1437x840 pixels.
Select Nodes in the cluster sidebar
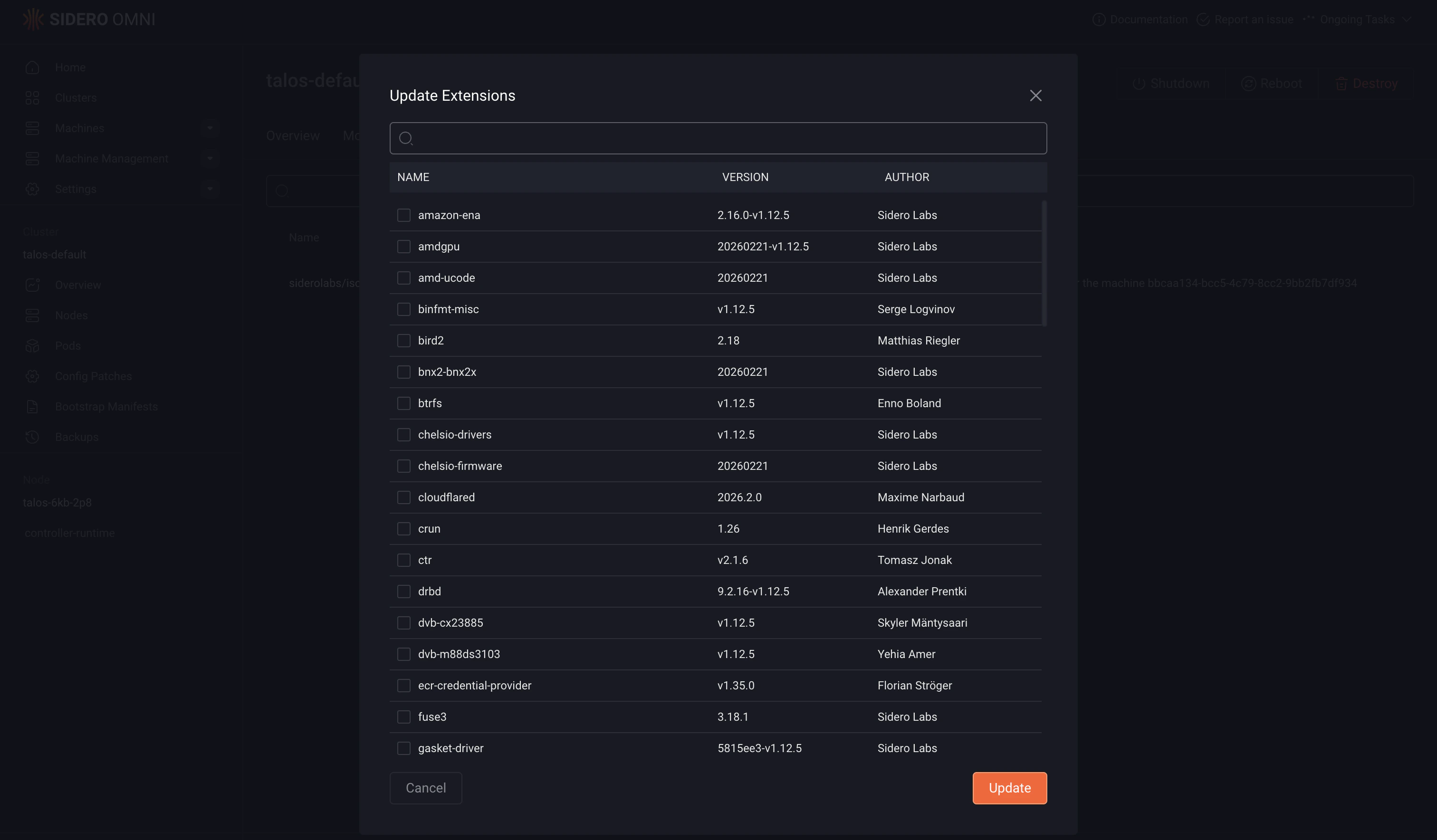tap(71, 315)
